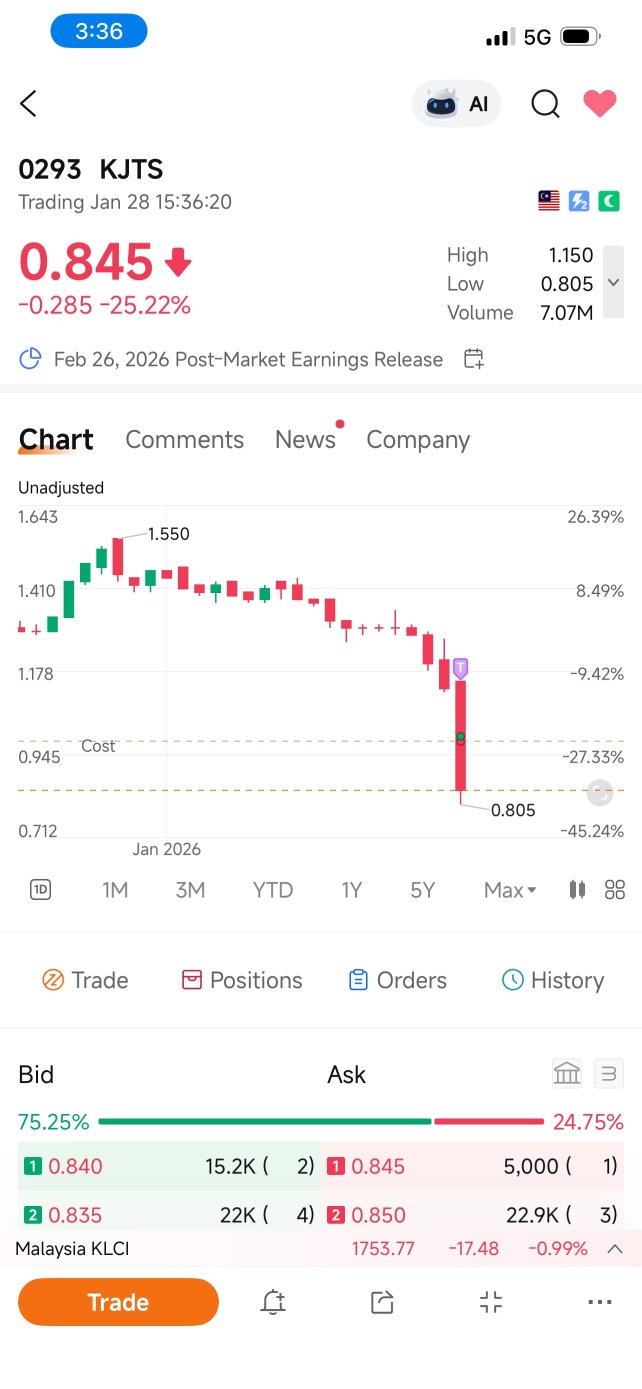Open the four-square chart layout icon
The image size is (642, 1389).
coord(615,889)
